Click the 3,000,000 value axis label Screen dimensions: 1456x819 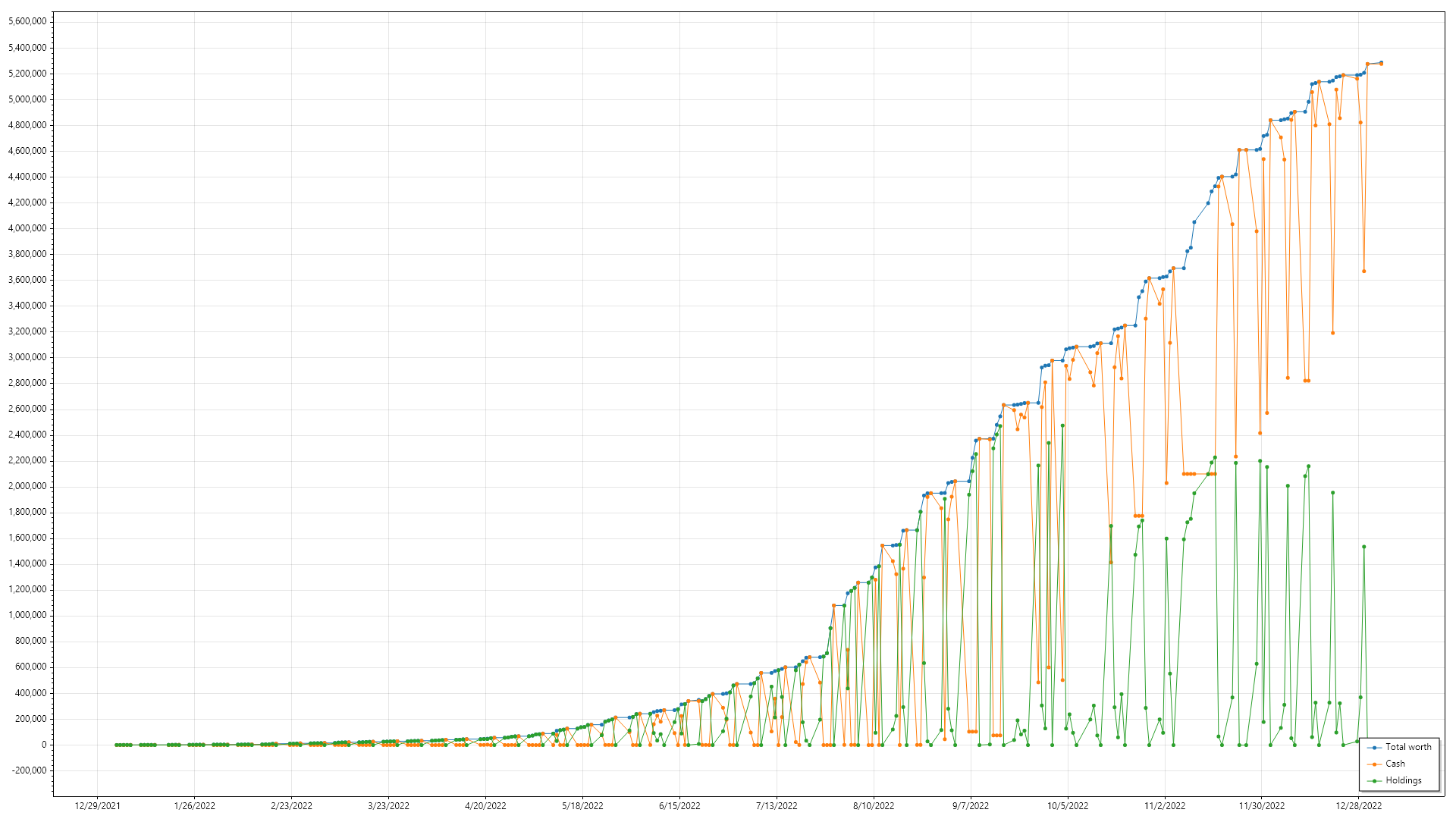pos(27,357)
